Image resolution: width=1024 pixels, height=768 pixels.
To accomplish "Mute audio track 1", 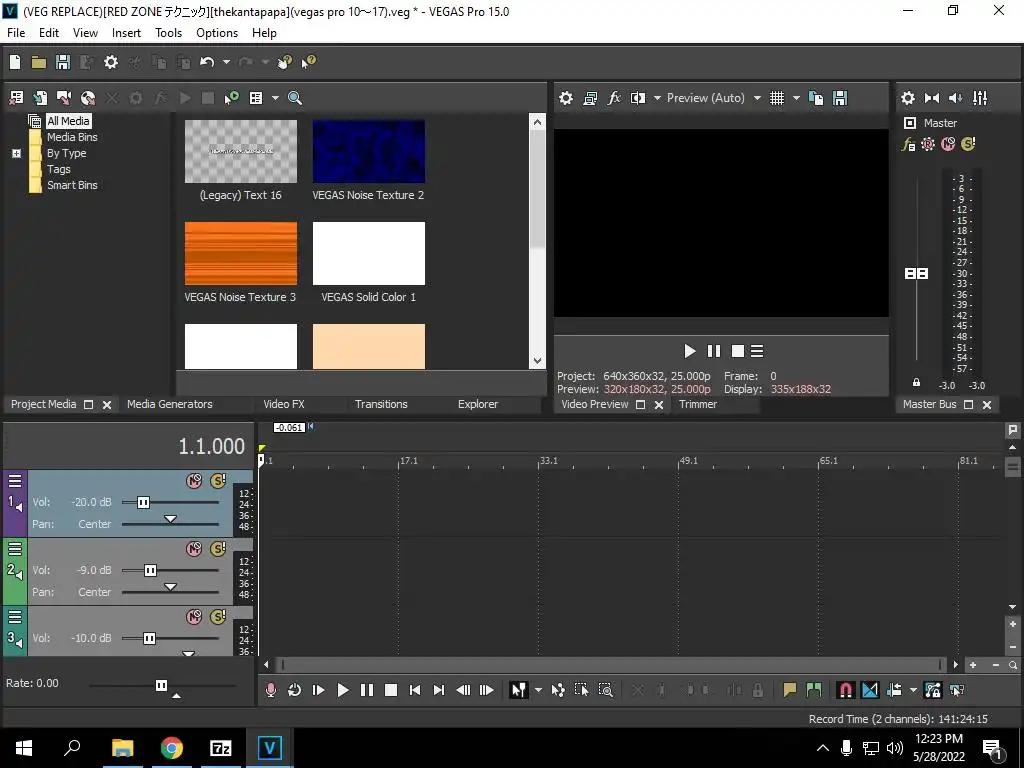I will tap(194, 481).
